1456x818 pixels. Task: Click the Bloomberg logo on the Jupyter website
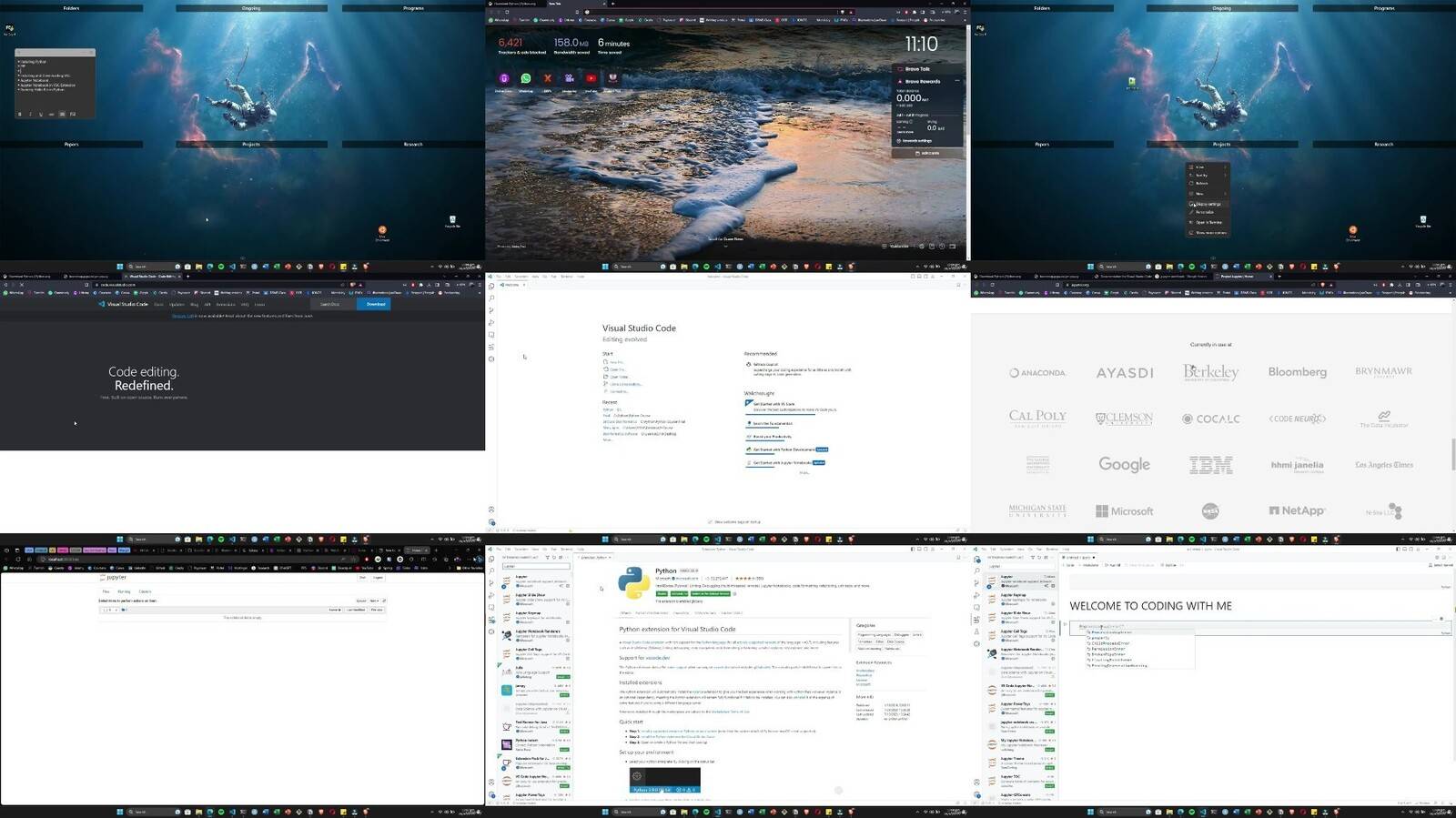coord(1297,372)
